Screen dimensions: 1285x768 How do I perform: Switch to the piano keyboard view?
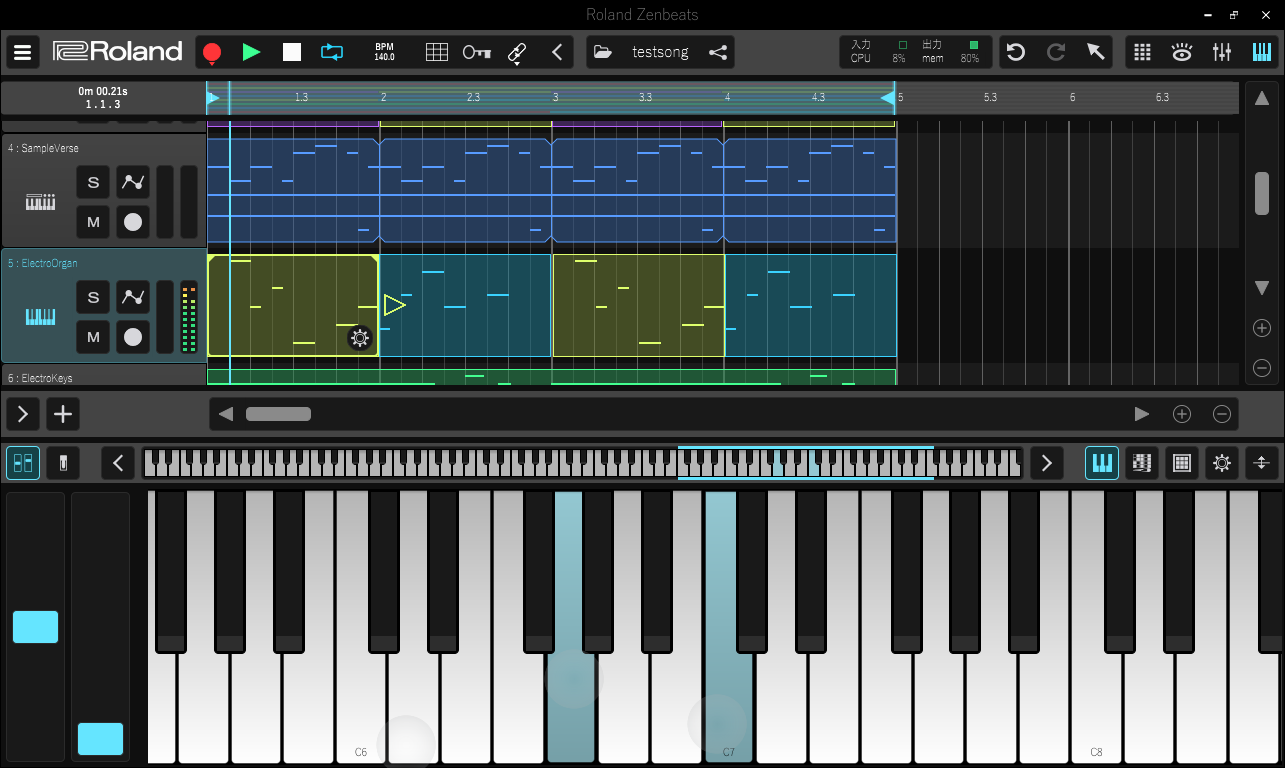1102,463
